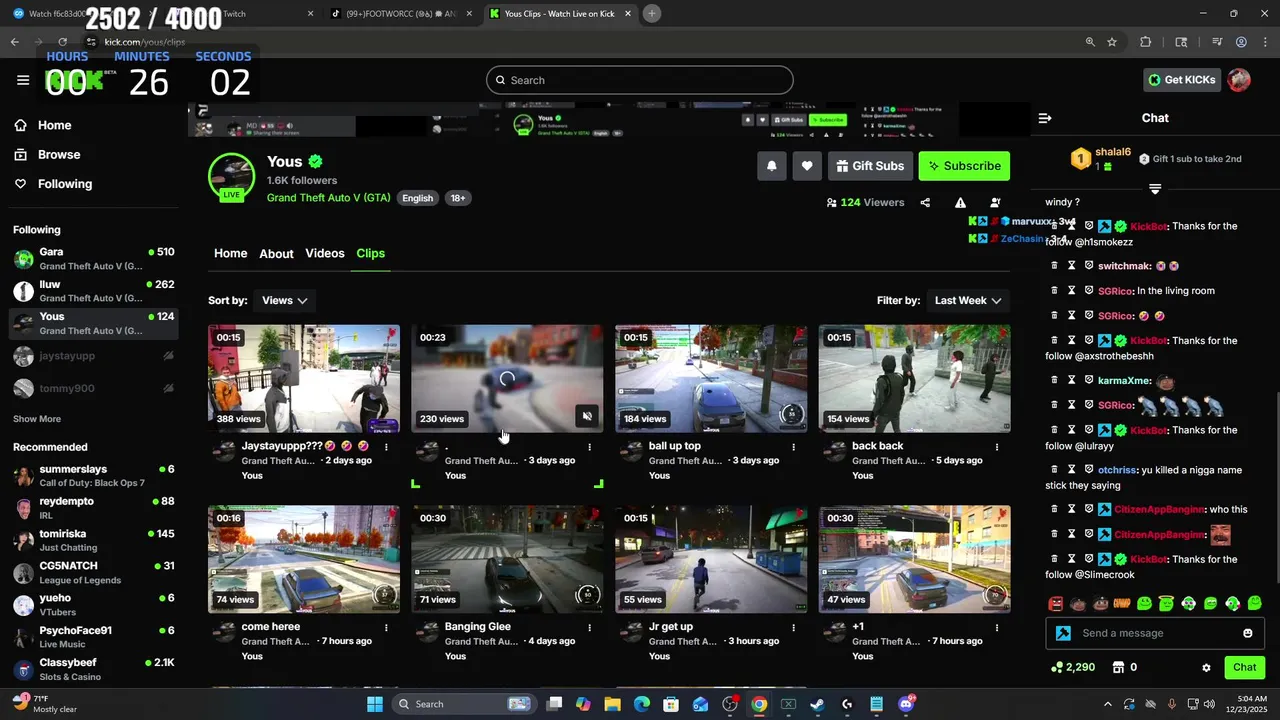Open summerslays in Recommended list
The height and width of the screenshot is (720, 1280).
[94, 476]
